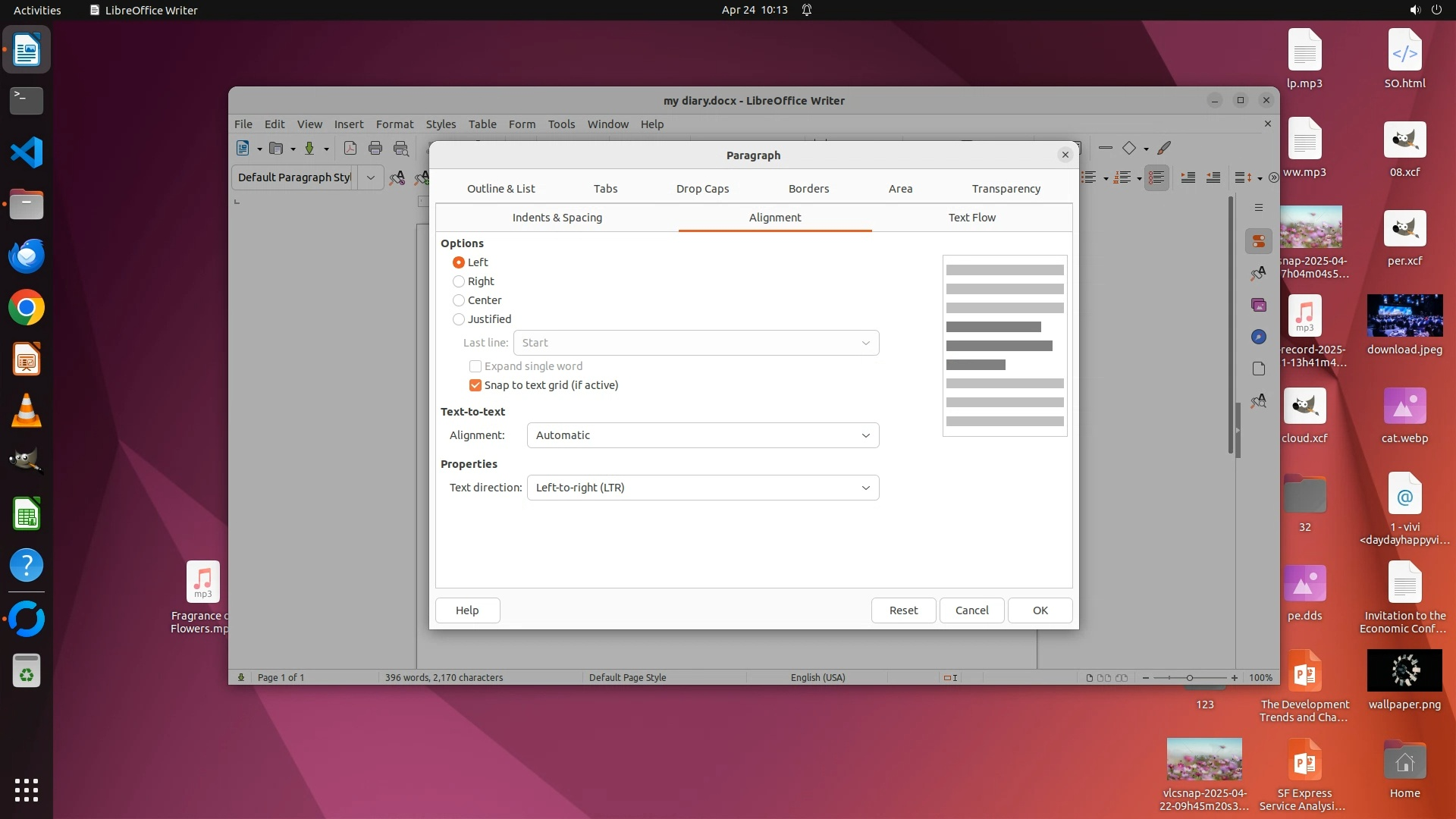
Task: Open sidebar Page panel icon
Action: click(x=1259, y=369)
